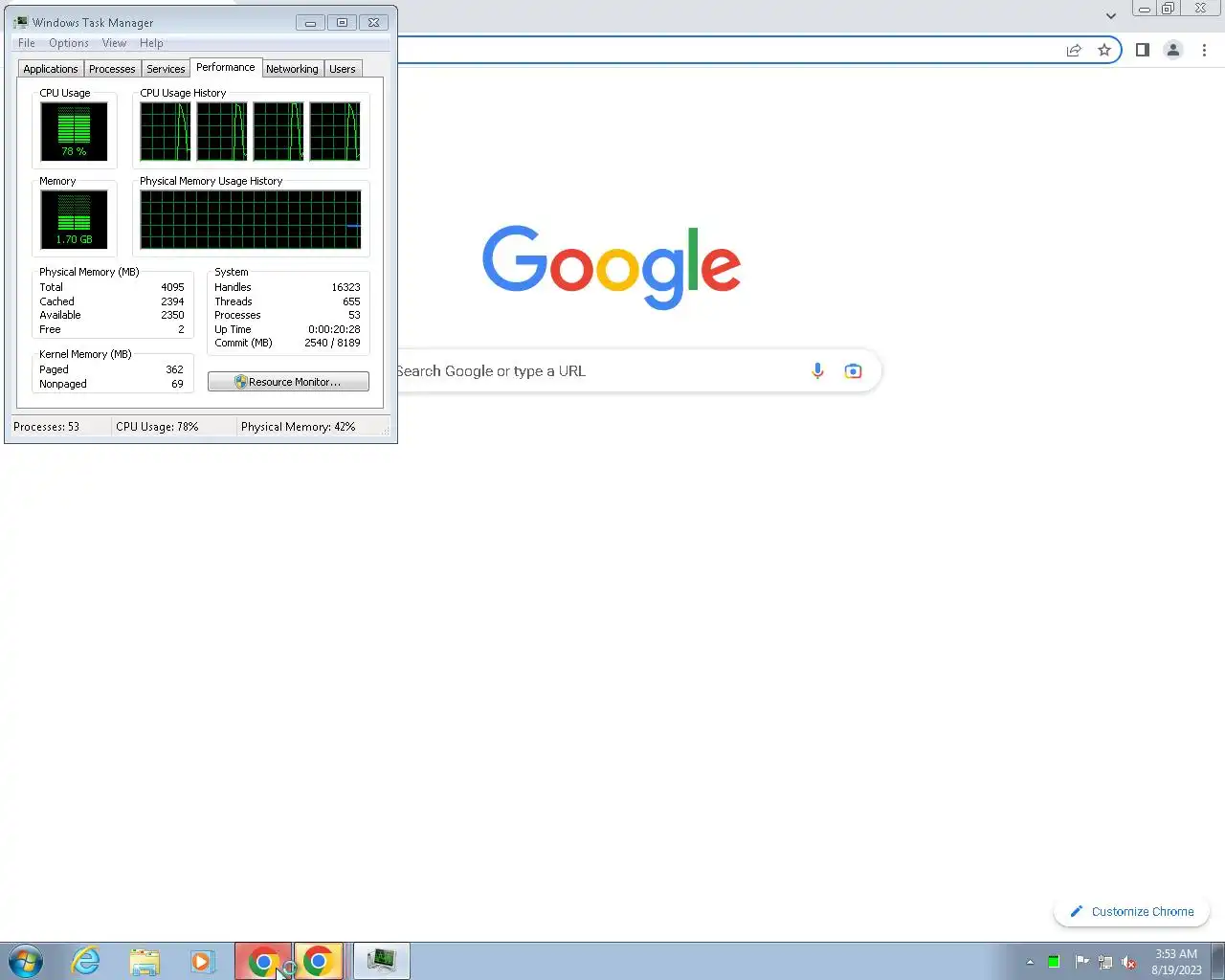Minimize the Chrome window
The image size is (1225, 980).
1144,9
